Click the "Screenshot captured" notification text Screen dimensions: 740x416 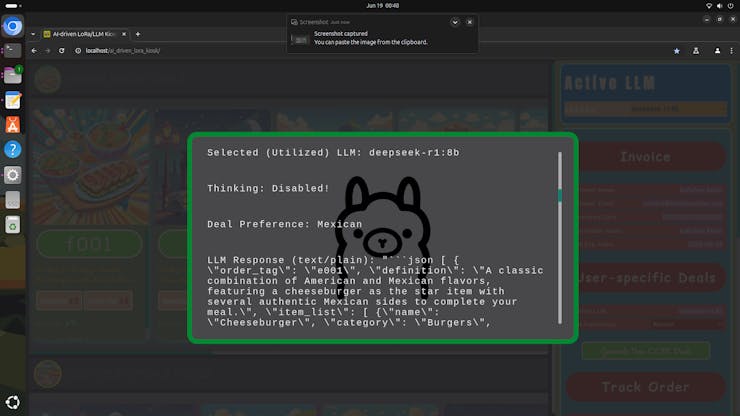(x=341, y=34)
